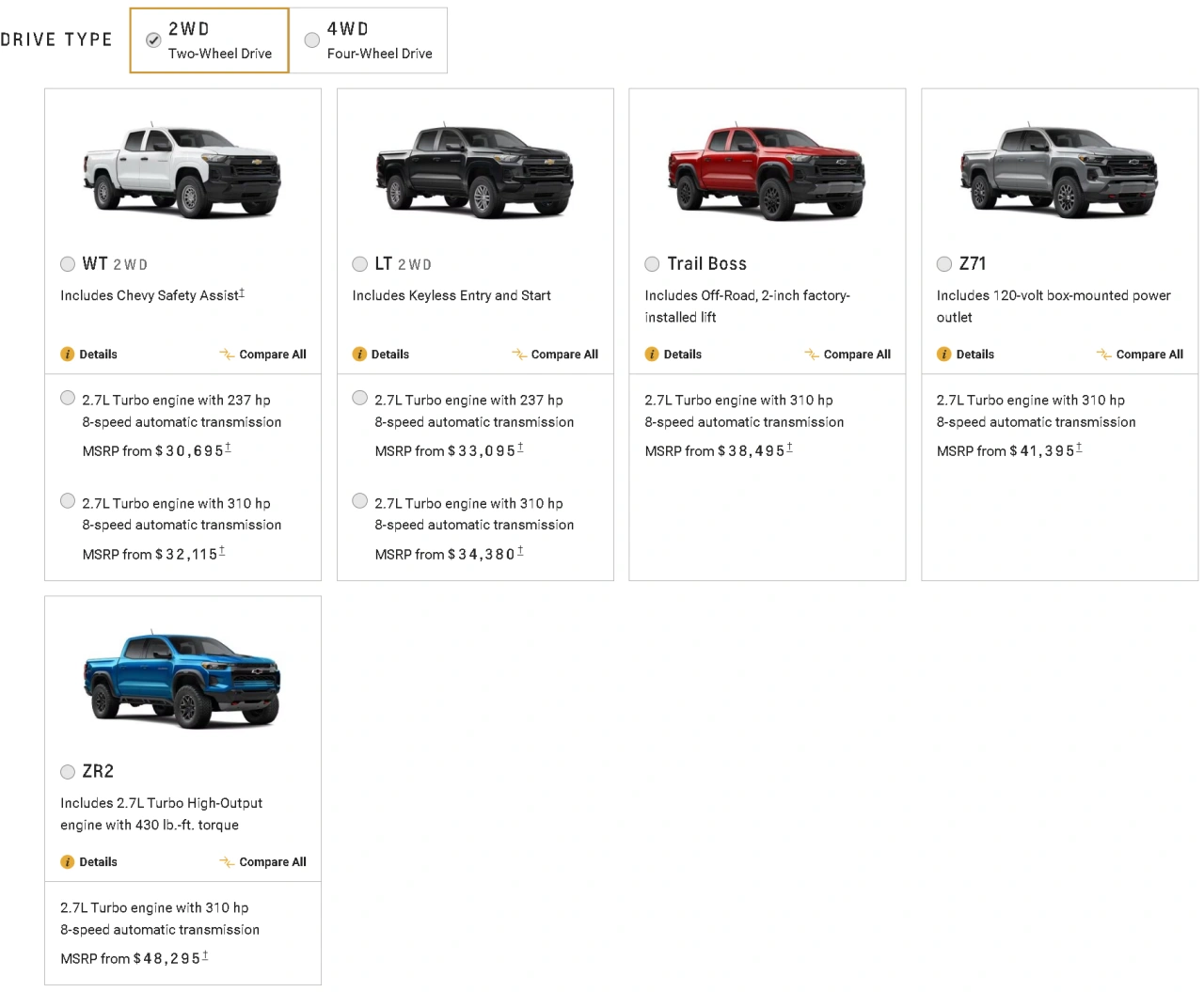Open the ZR2 info Details icon
The image size is (1204, 992).
pyautogui.click(x=68, y=862)
